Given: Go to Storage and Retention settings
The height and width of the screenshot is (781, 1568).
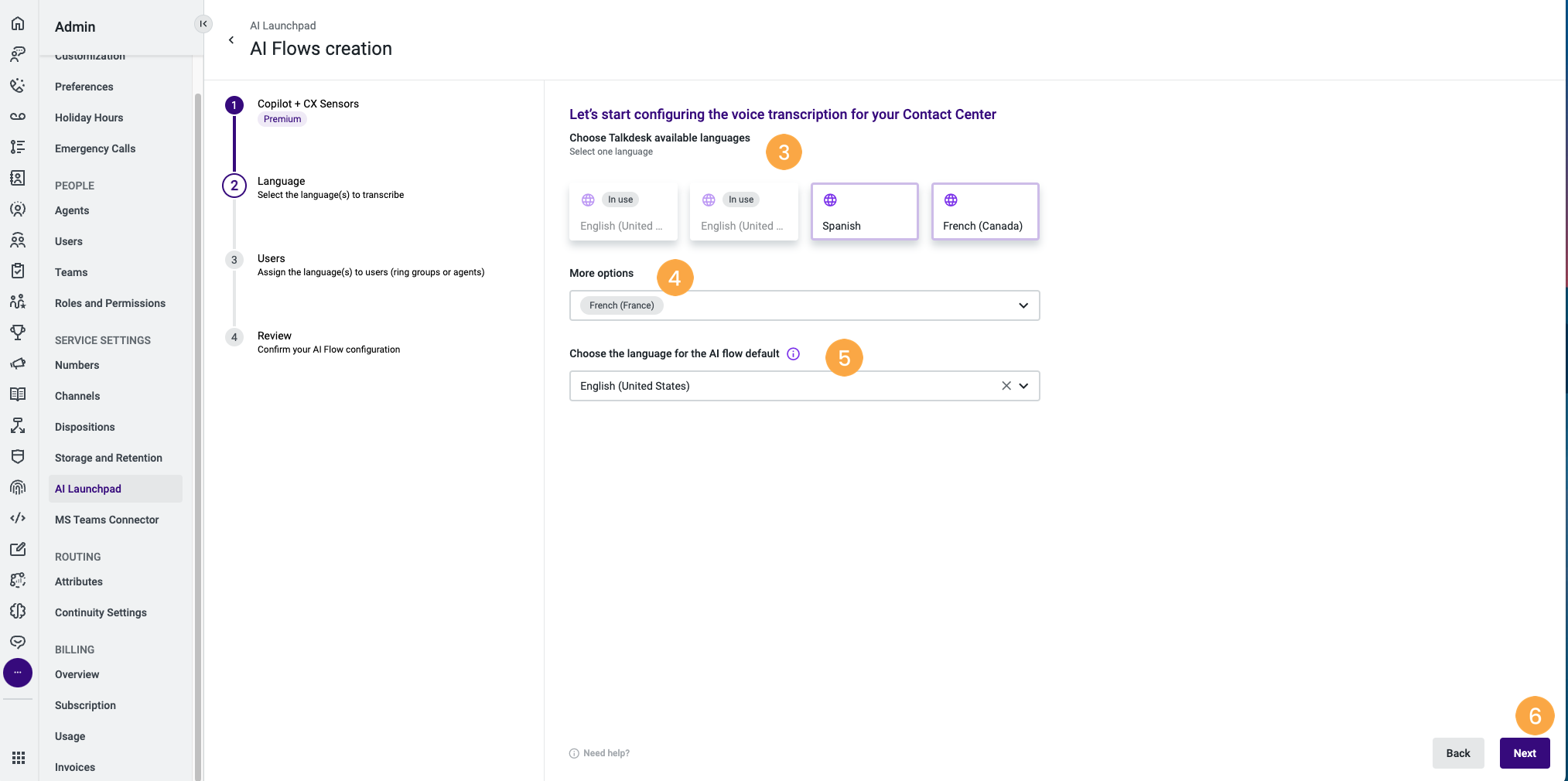Looking at the screenshot, I should (x=108, y=458).
